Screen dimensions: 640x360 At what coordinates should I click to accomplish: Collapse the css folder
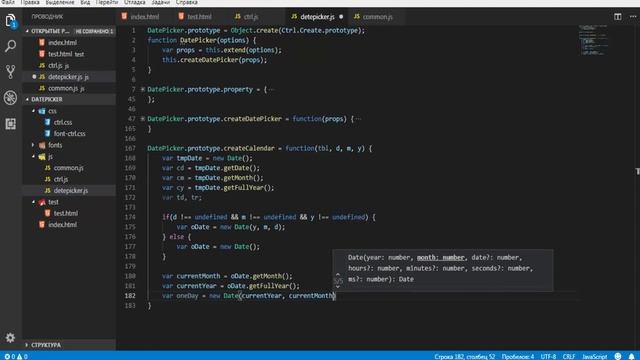pos(33,111)
